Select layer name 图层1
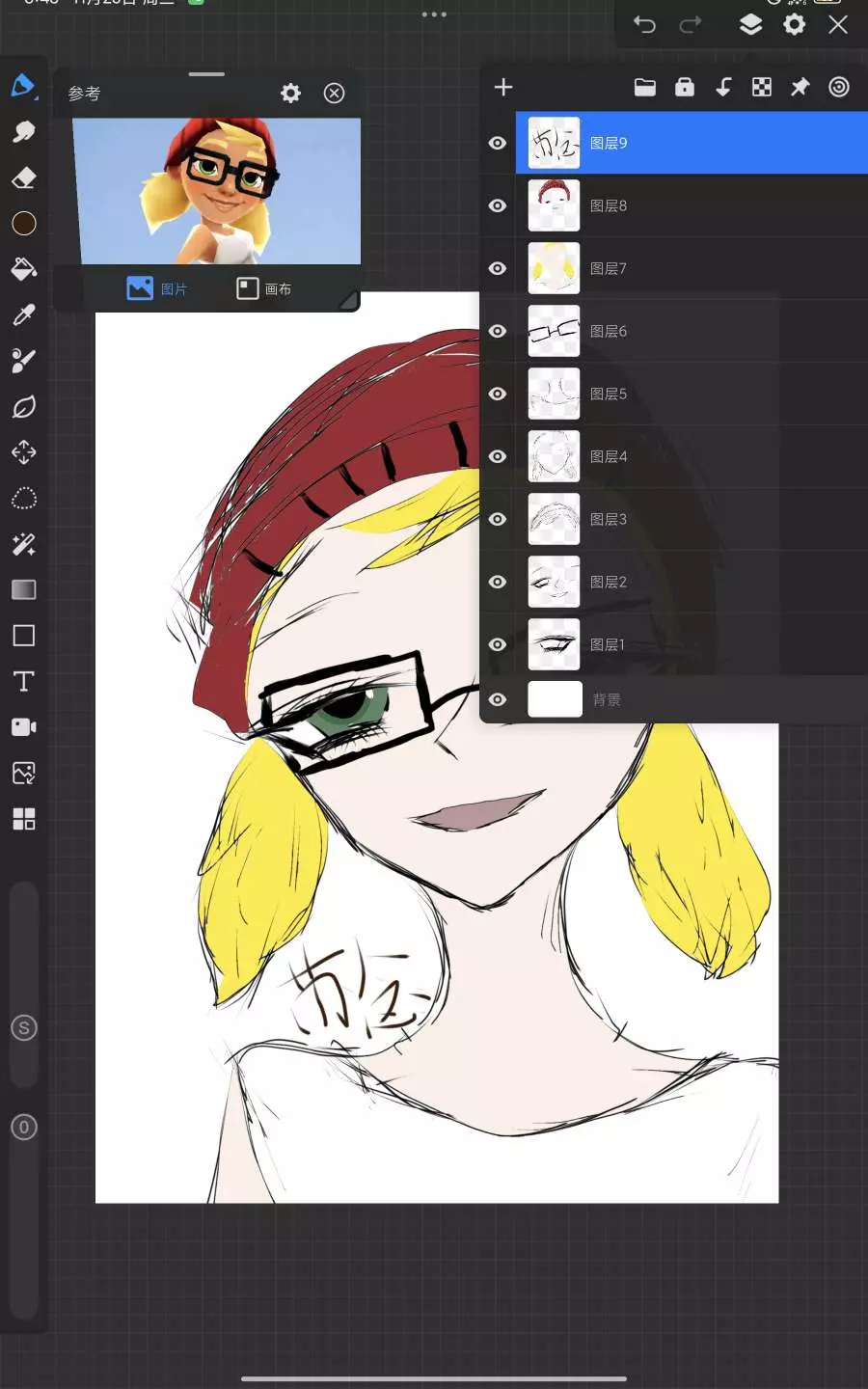This screenshot has width=868, height=1389. point(608,644)
